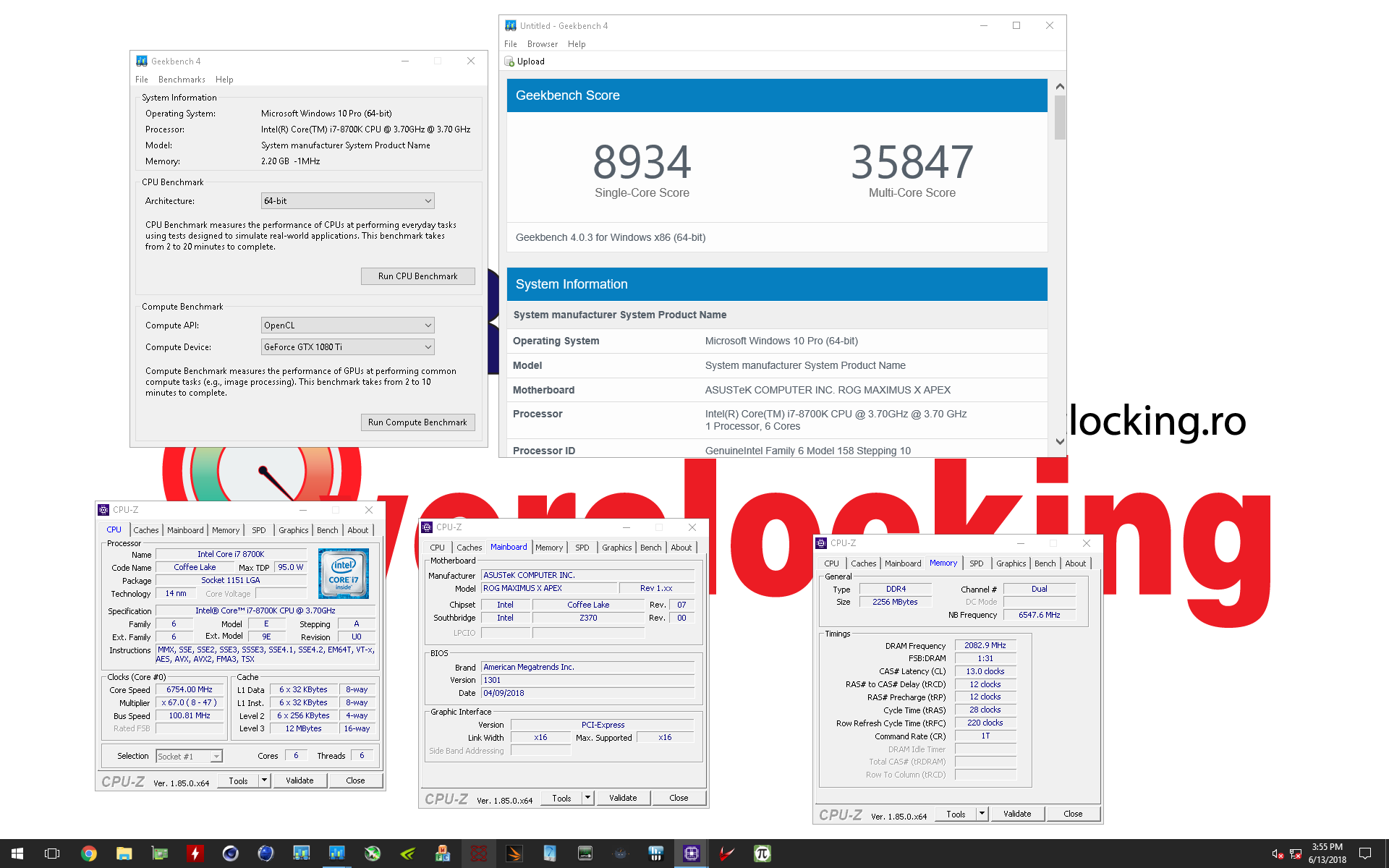Image resolution: width=1389 pixels, height=868 pixels.
Task: Click the Motherboard row ROG MAXIMUS X APEX in Geekbench
Action: tap(777, 390)
